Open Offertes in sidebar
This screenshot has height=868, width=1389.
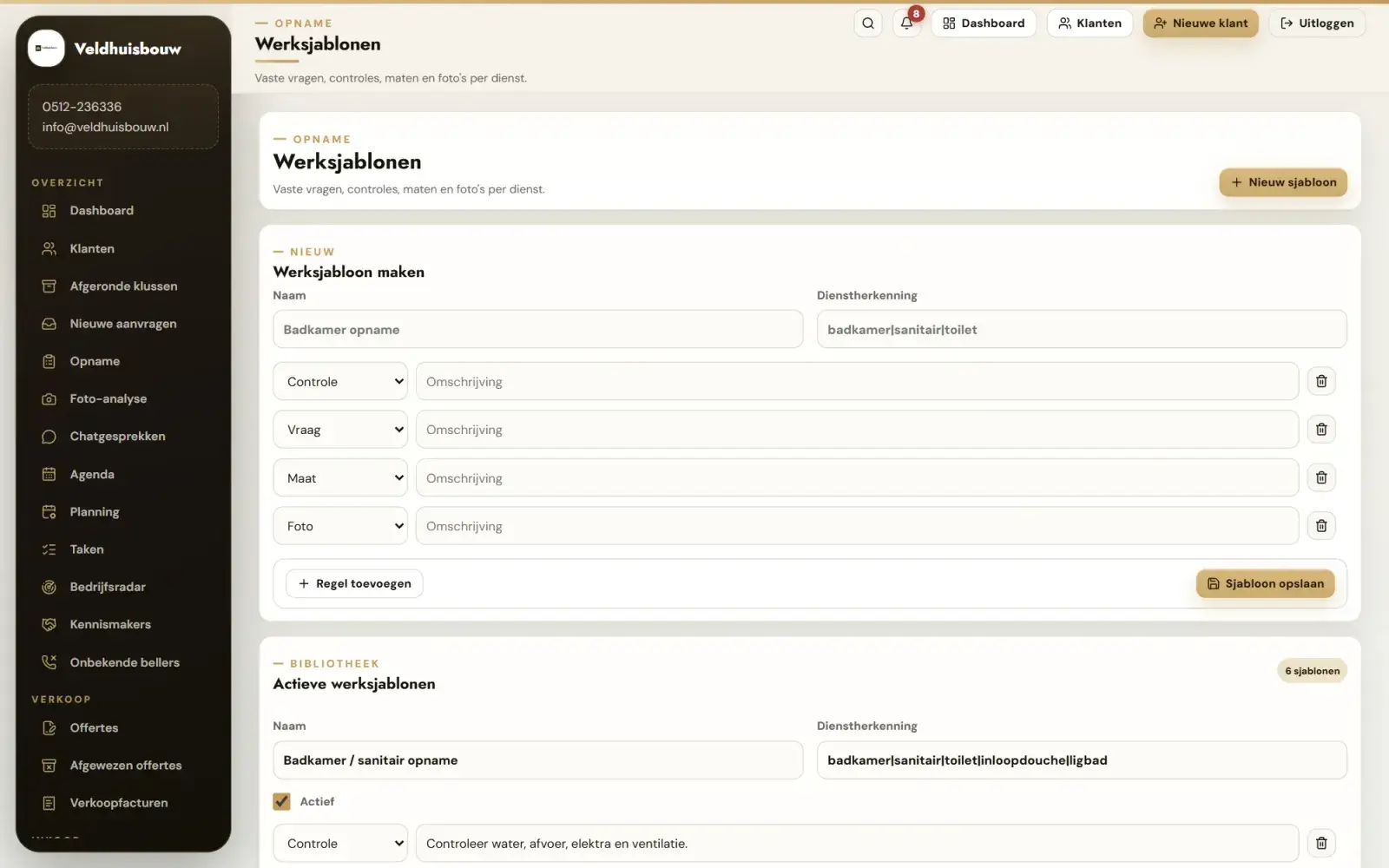click(123, 727)
